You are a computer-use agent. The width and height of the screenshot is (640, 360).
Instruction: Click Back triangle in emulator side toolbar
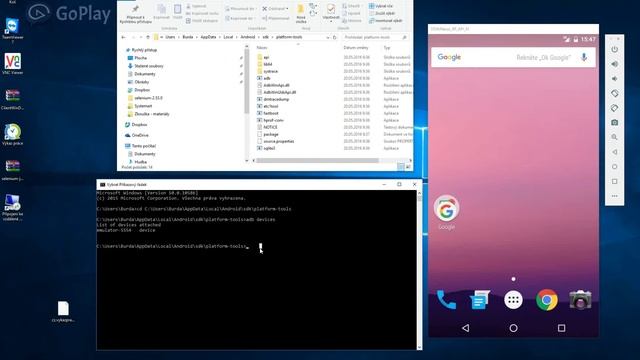coord(614,152)
